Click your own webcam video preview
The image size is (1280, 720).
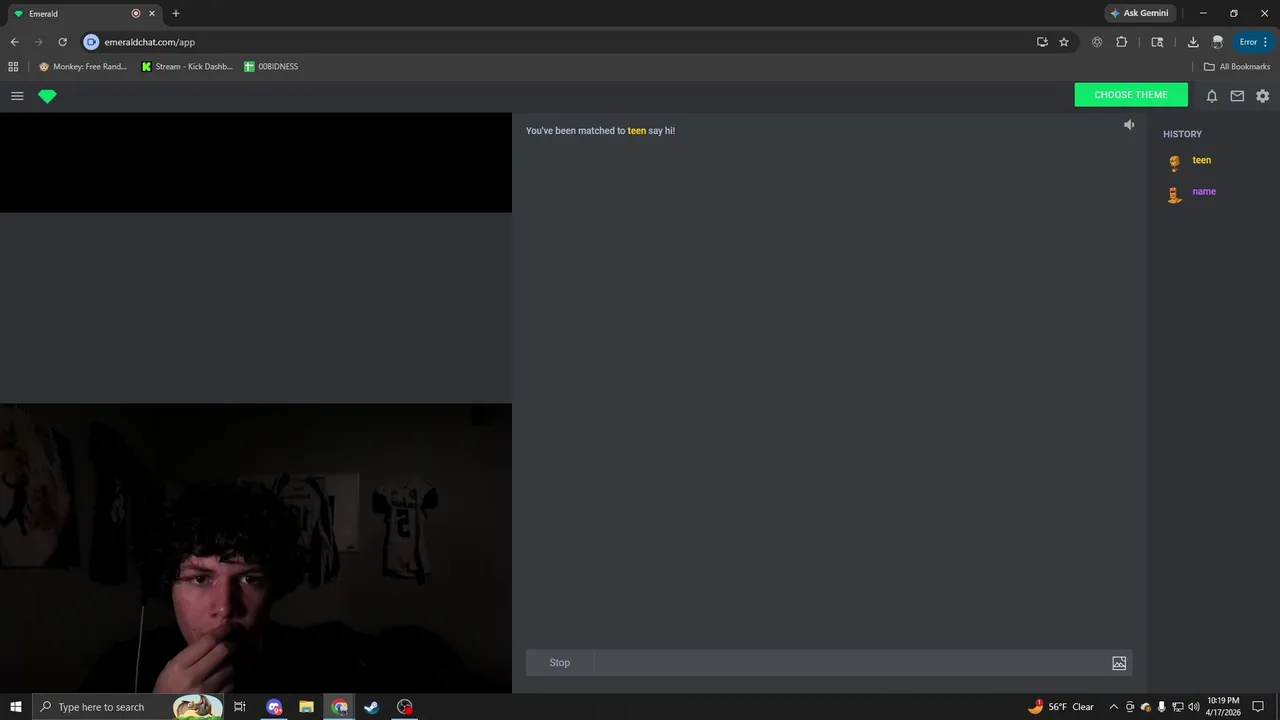pos(256,548)
